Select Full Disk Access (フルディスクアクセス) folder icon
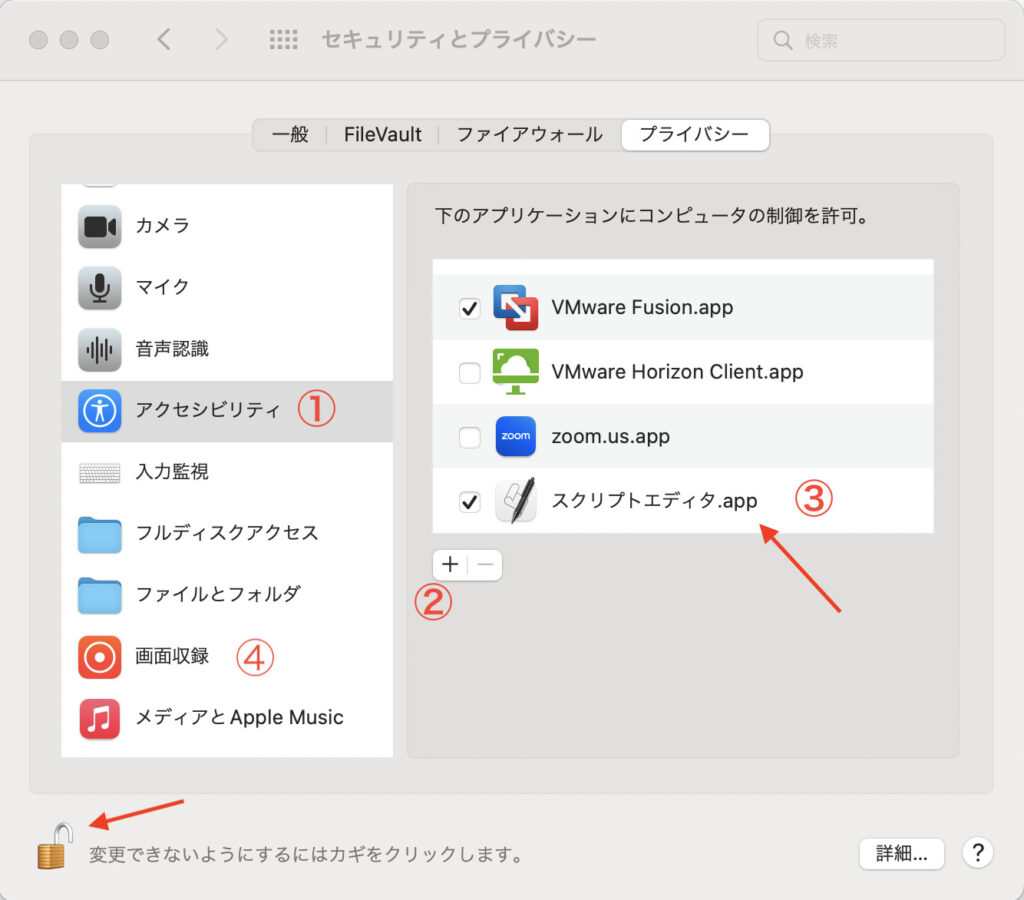The width and height of the screenshot is (1024, 900). tap(99, 534)
